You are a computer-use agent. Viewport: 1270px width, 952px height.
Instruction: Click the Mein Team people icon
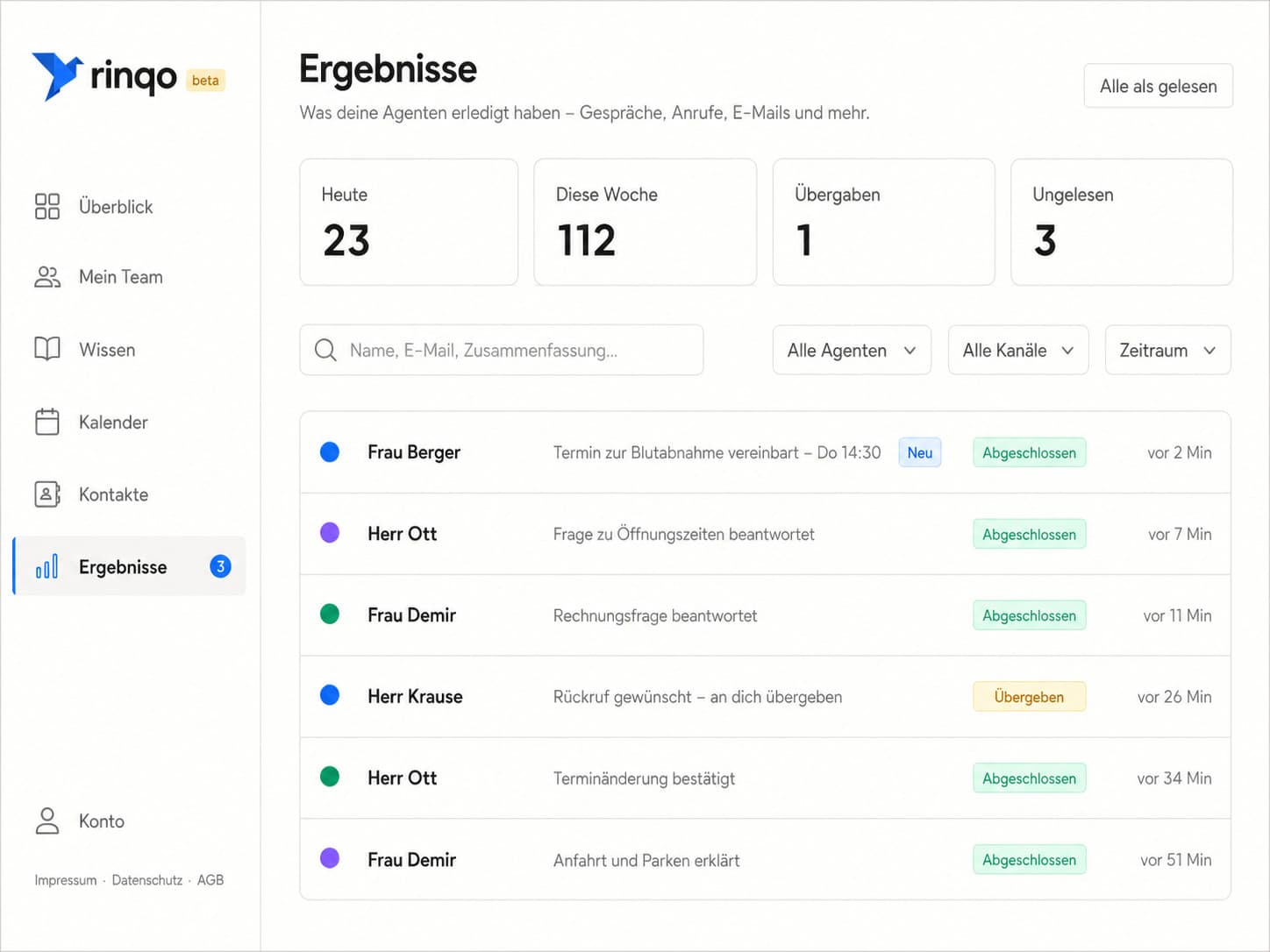tap(47, 277)
